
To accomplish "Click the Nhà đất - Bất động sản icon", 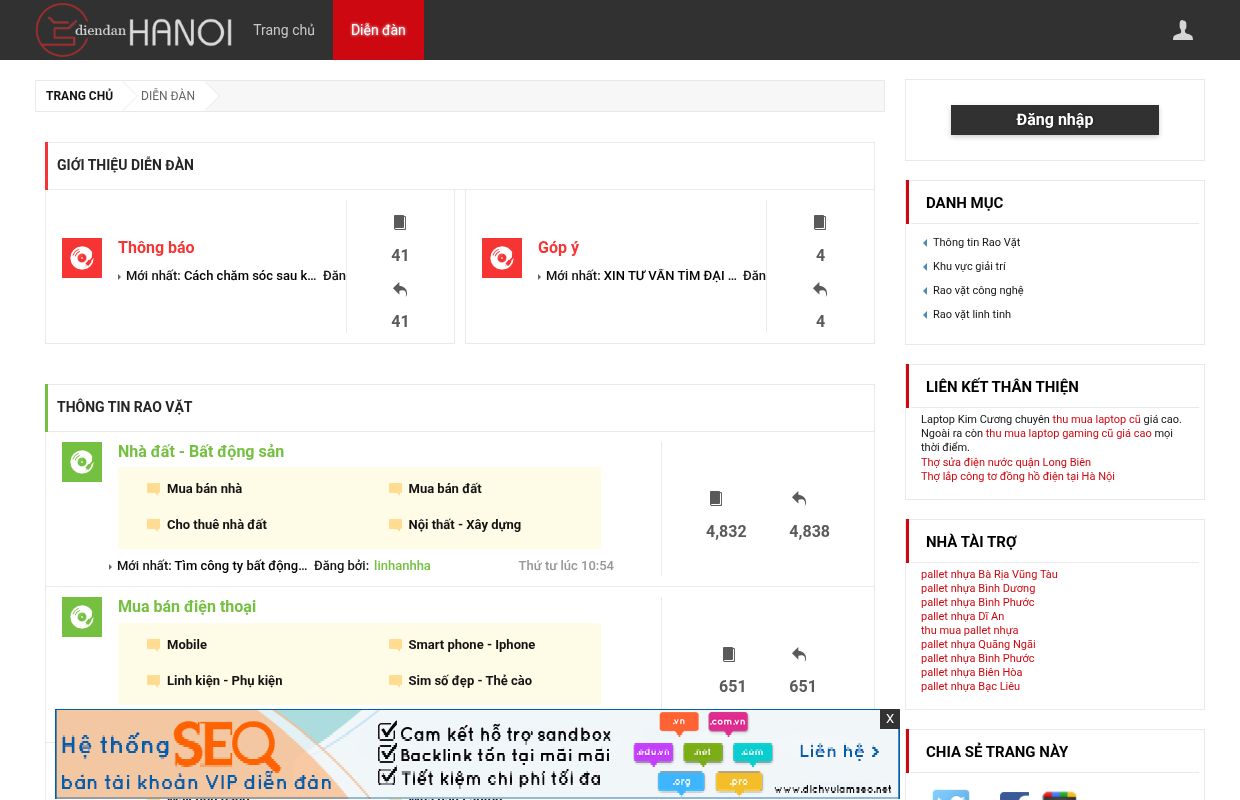I will pos(82,462).
